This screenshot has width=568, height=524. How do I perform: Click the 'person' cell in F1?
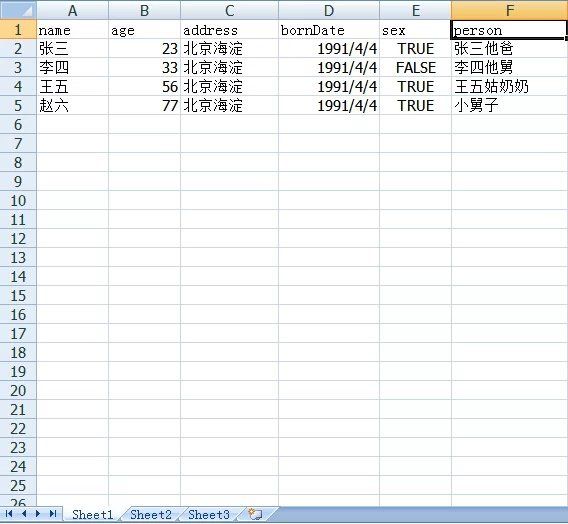[509, 30]
